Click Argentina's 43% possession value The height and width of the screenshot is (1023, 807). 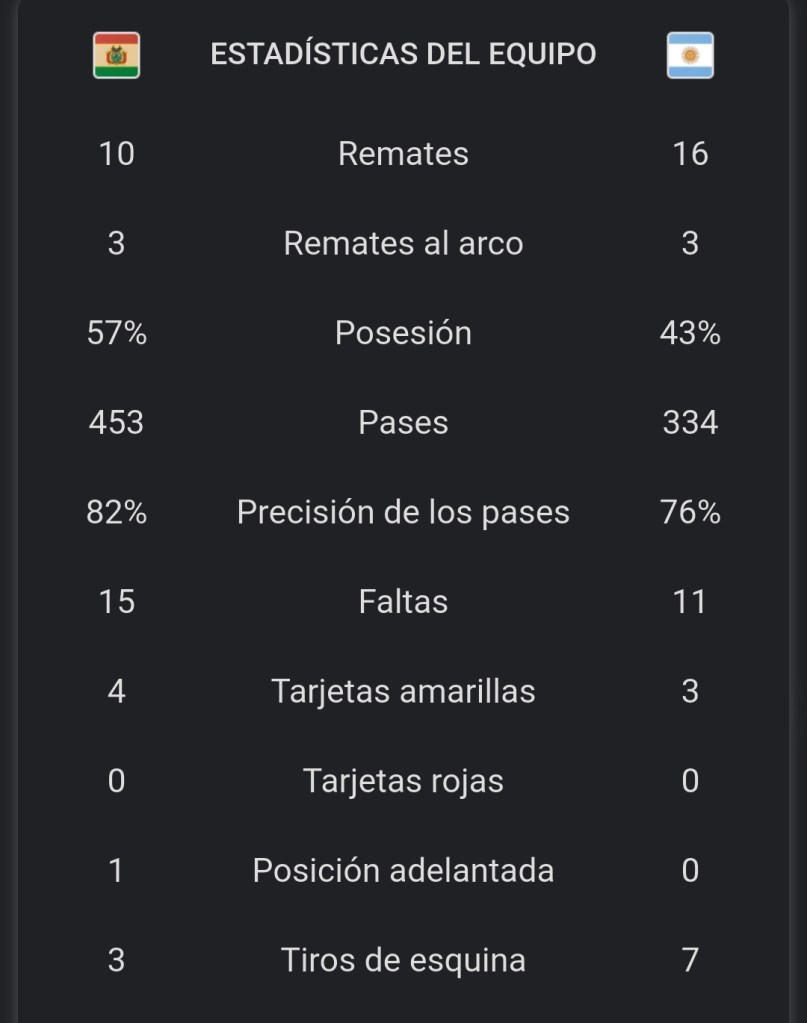tap(690, 333)
